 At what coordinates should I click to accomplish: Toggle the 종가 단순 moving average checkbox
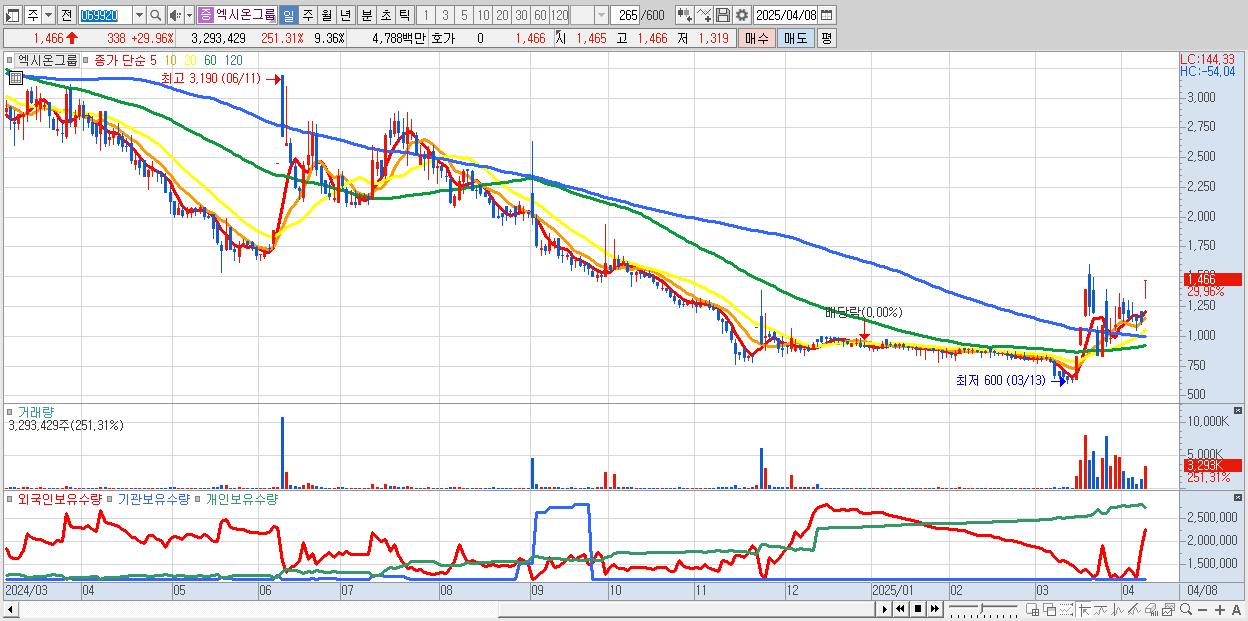click(85, 61)
